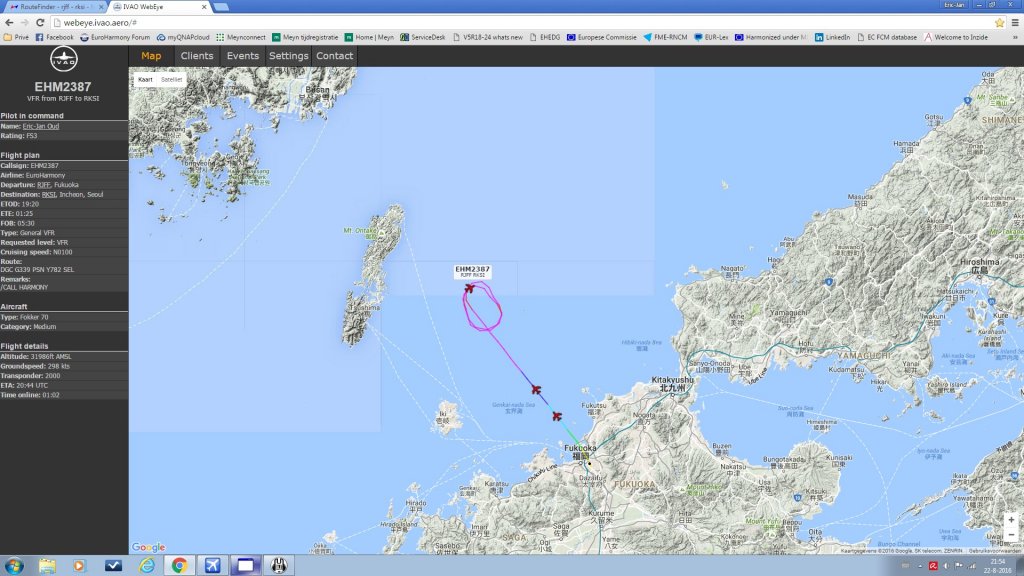The height and width of the screenshot is (576, 1024).
Task: Open the Contact page
Action: (x=335, y=56)
